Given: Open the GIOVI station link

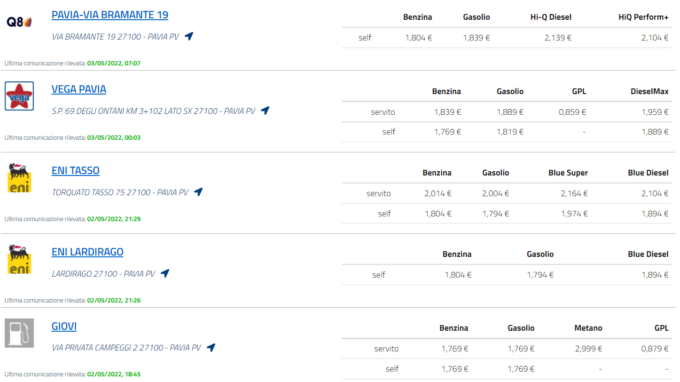Looking at the screenshot, I should pyautogui.click(x=64, y=326).
